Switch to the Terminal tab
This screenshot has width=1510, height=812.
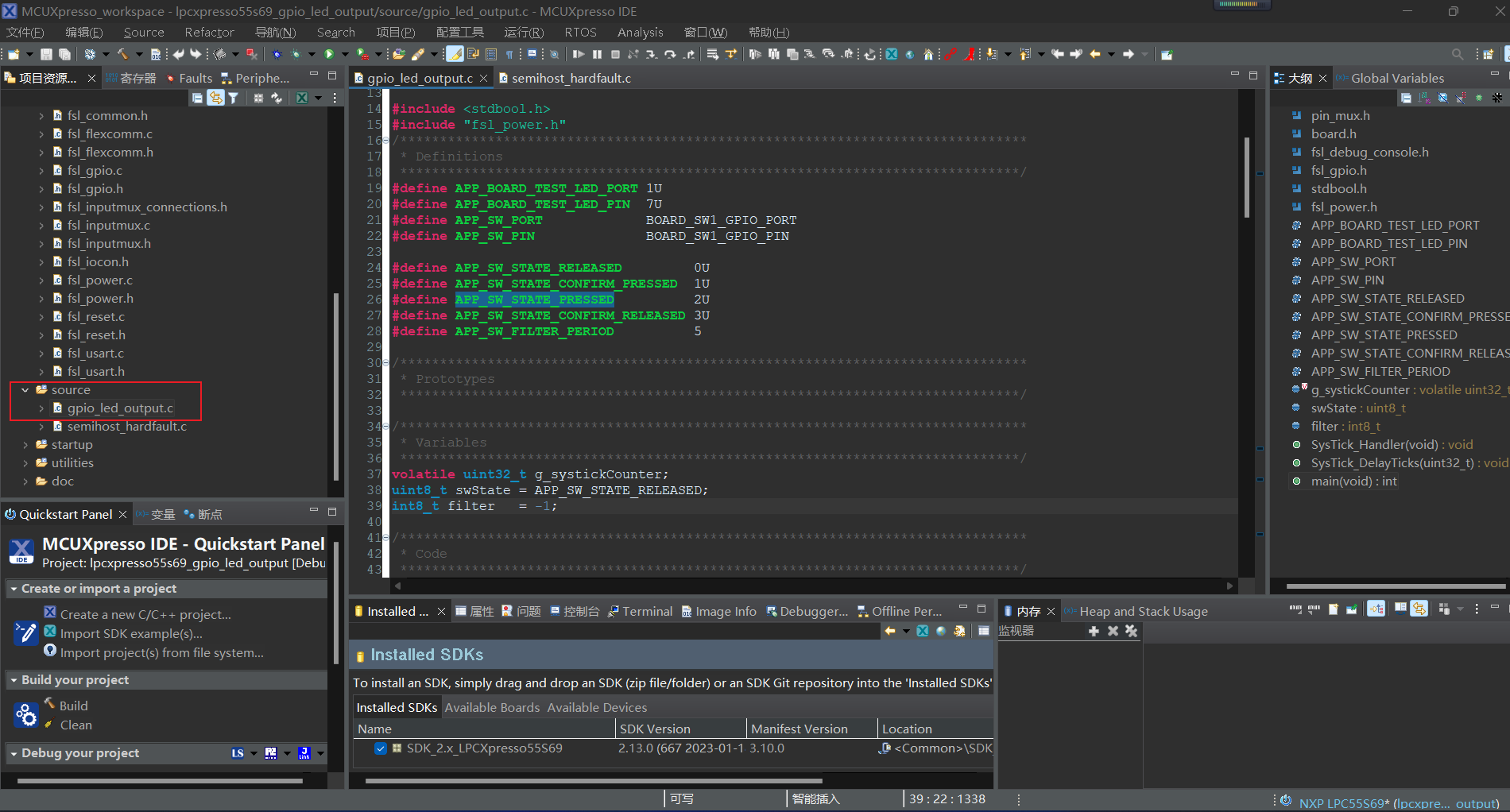pyautogui.click(x=641, y=611)
